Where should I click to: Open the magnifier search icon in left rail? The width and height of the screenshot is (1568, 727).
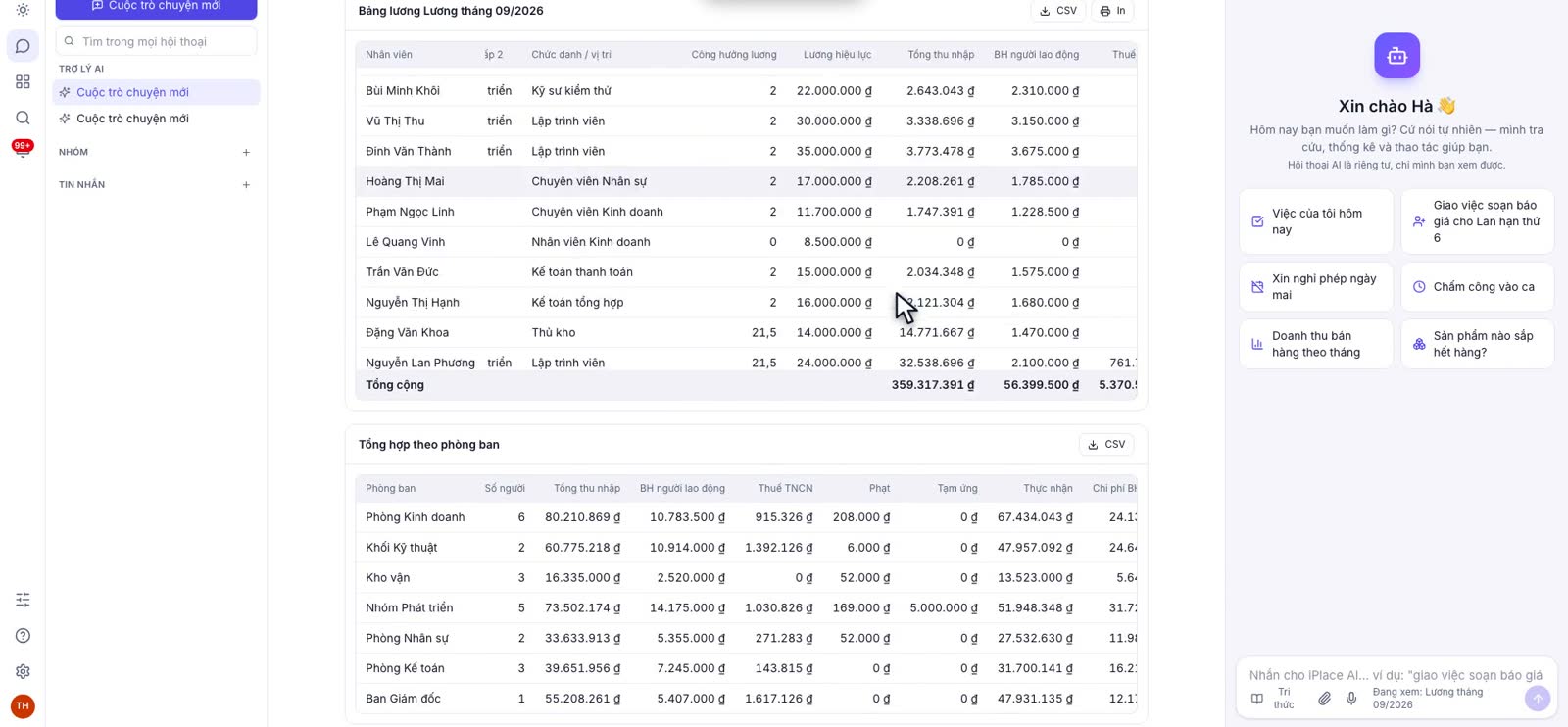pyautogui.click(x=23, y=118)
